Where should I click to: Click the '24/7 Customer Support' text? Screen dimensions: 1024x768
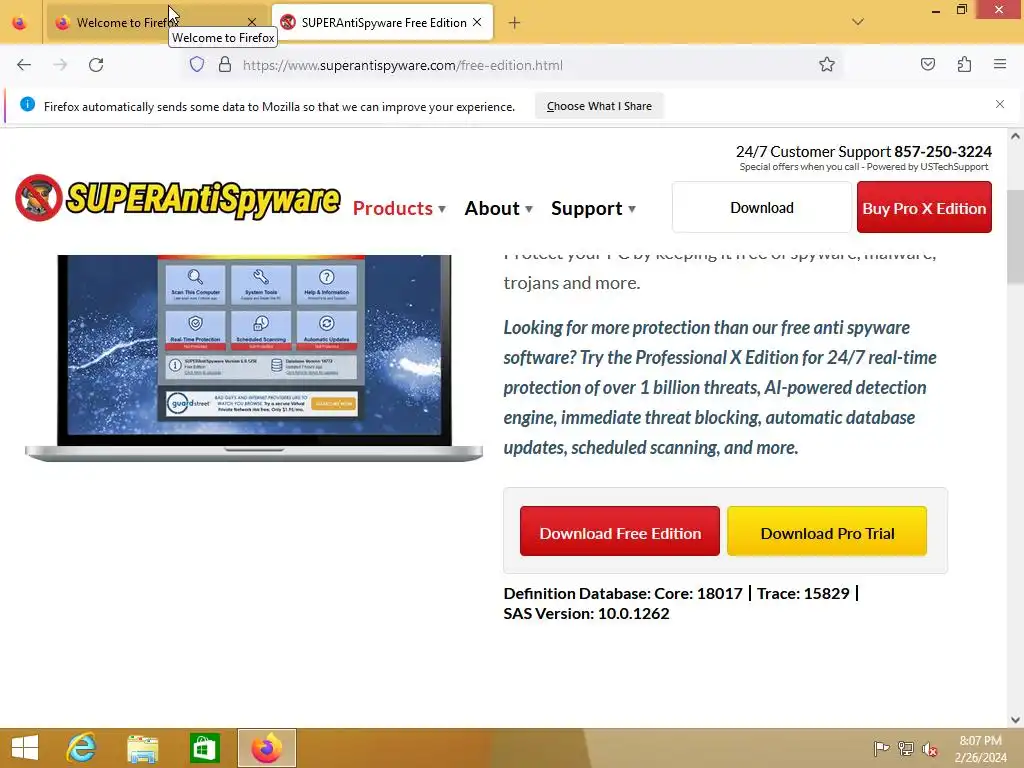coord(813,152)
